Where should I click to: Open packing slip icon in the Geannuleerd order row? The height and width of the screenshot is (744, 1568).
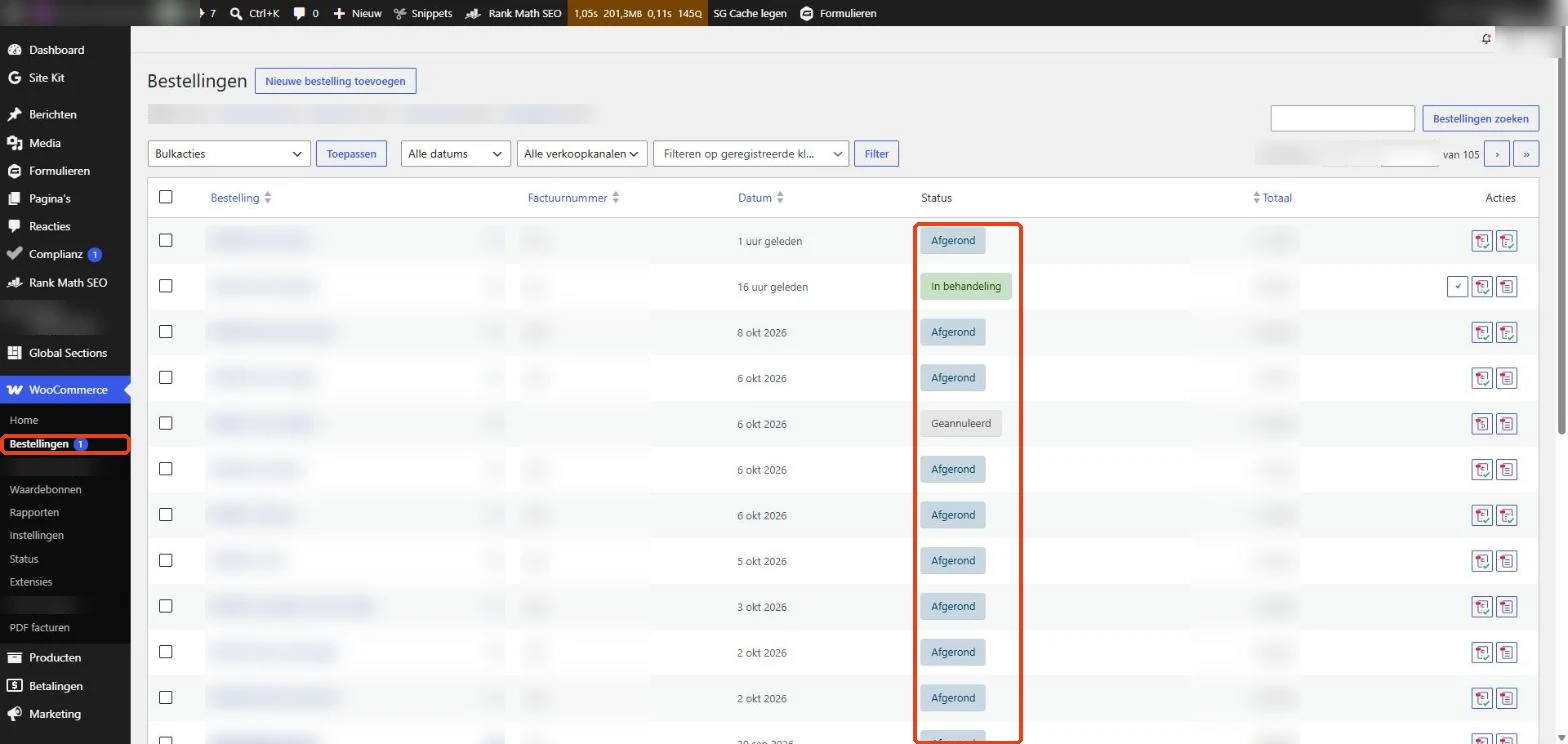point(1507,424)
